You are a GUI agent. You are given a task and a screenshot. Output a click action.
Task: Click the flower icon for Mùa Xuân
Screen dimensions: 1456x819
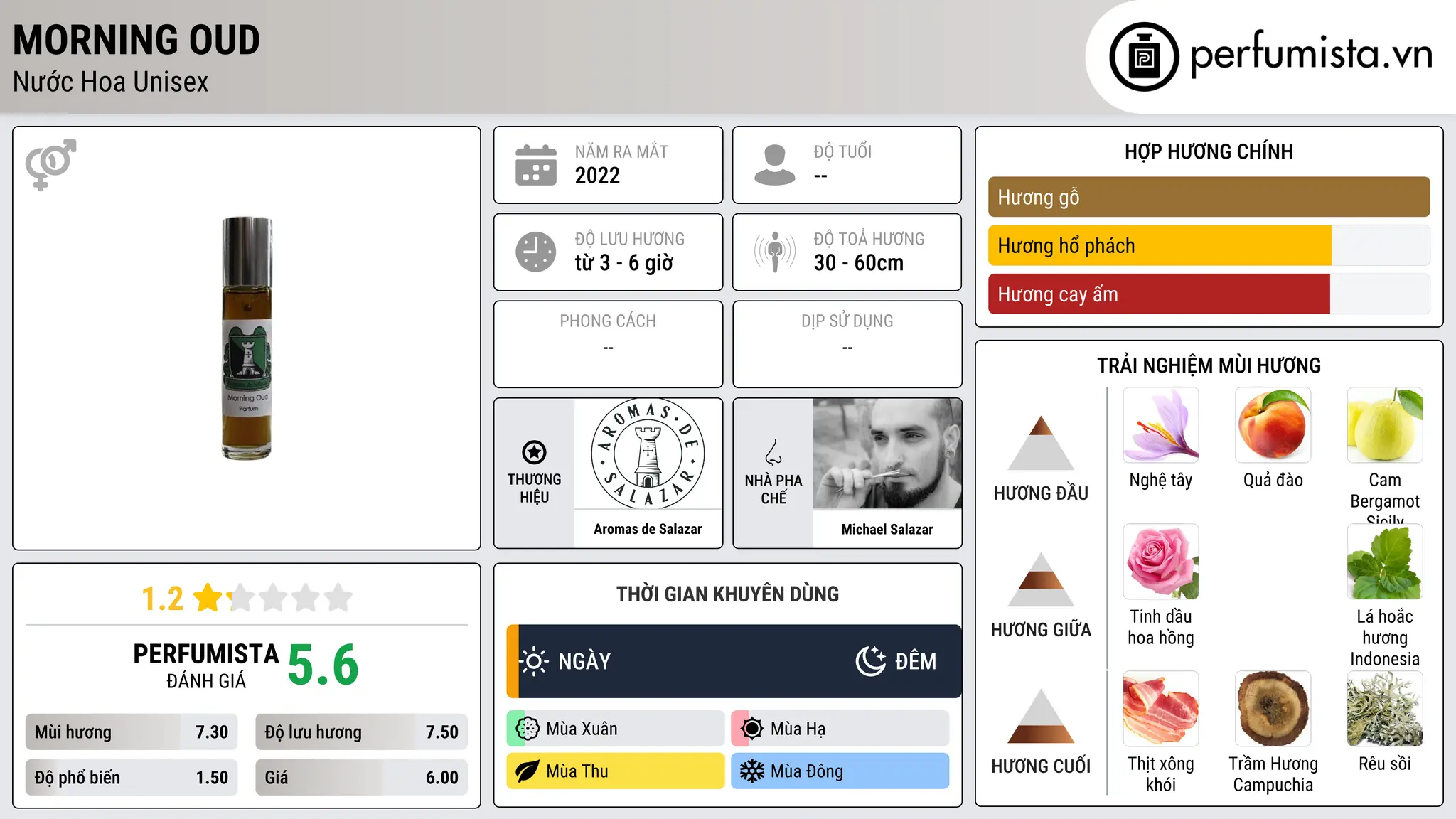coord(528,729)
